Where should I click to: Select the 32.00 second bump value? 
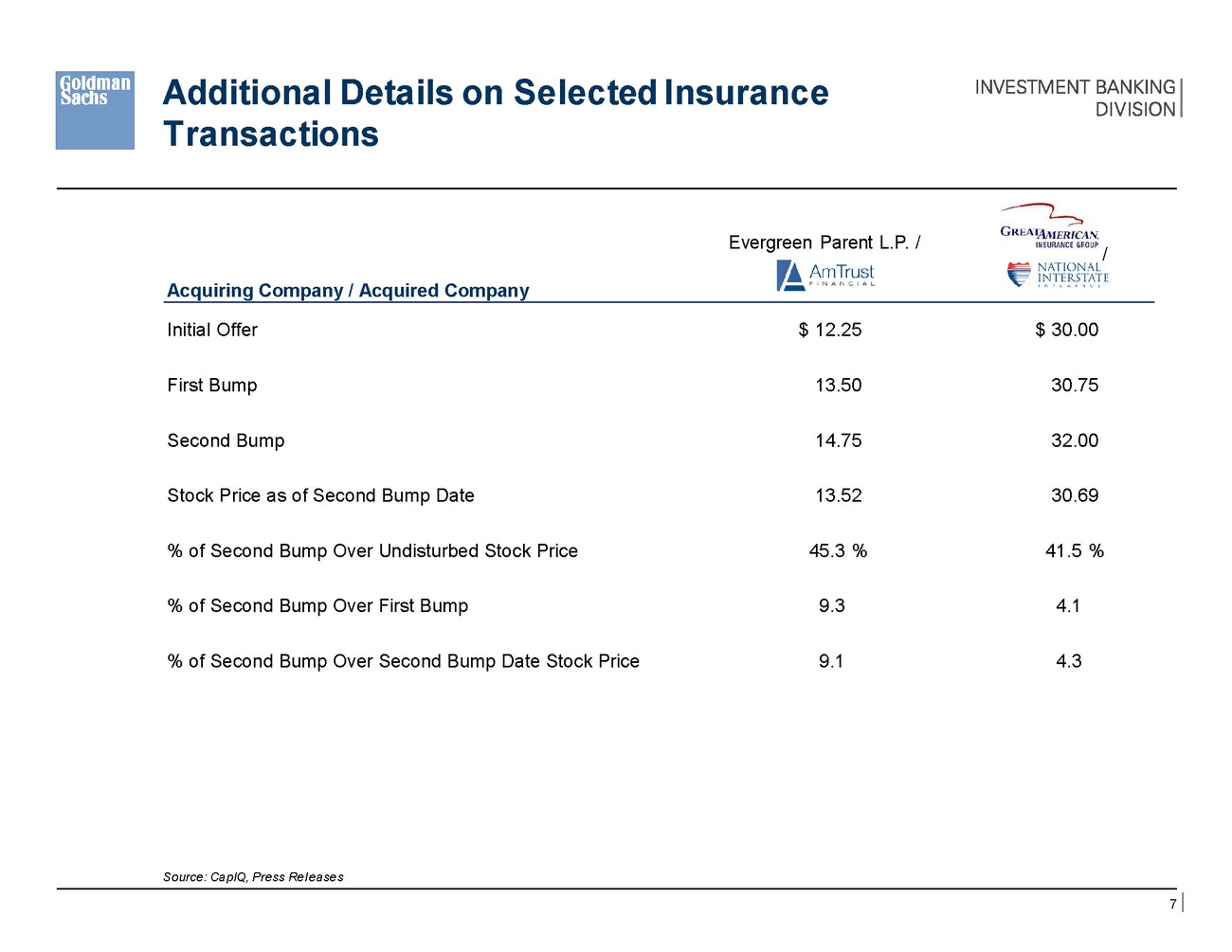point(1075,440)
